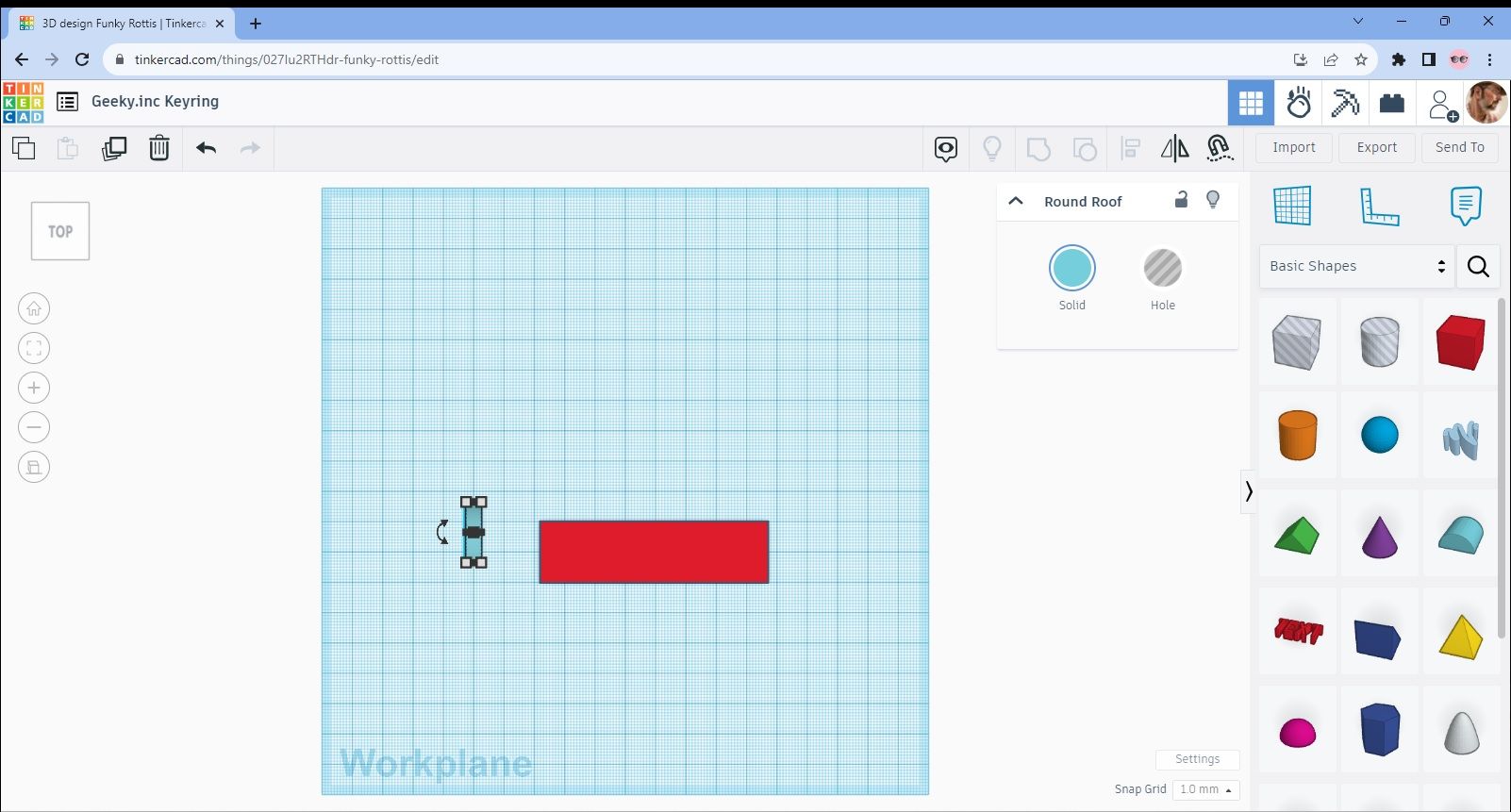Click the Paste tool icon
Image resolution: width=1511 pixels, height=812 pixels.
point(68,148)
